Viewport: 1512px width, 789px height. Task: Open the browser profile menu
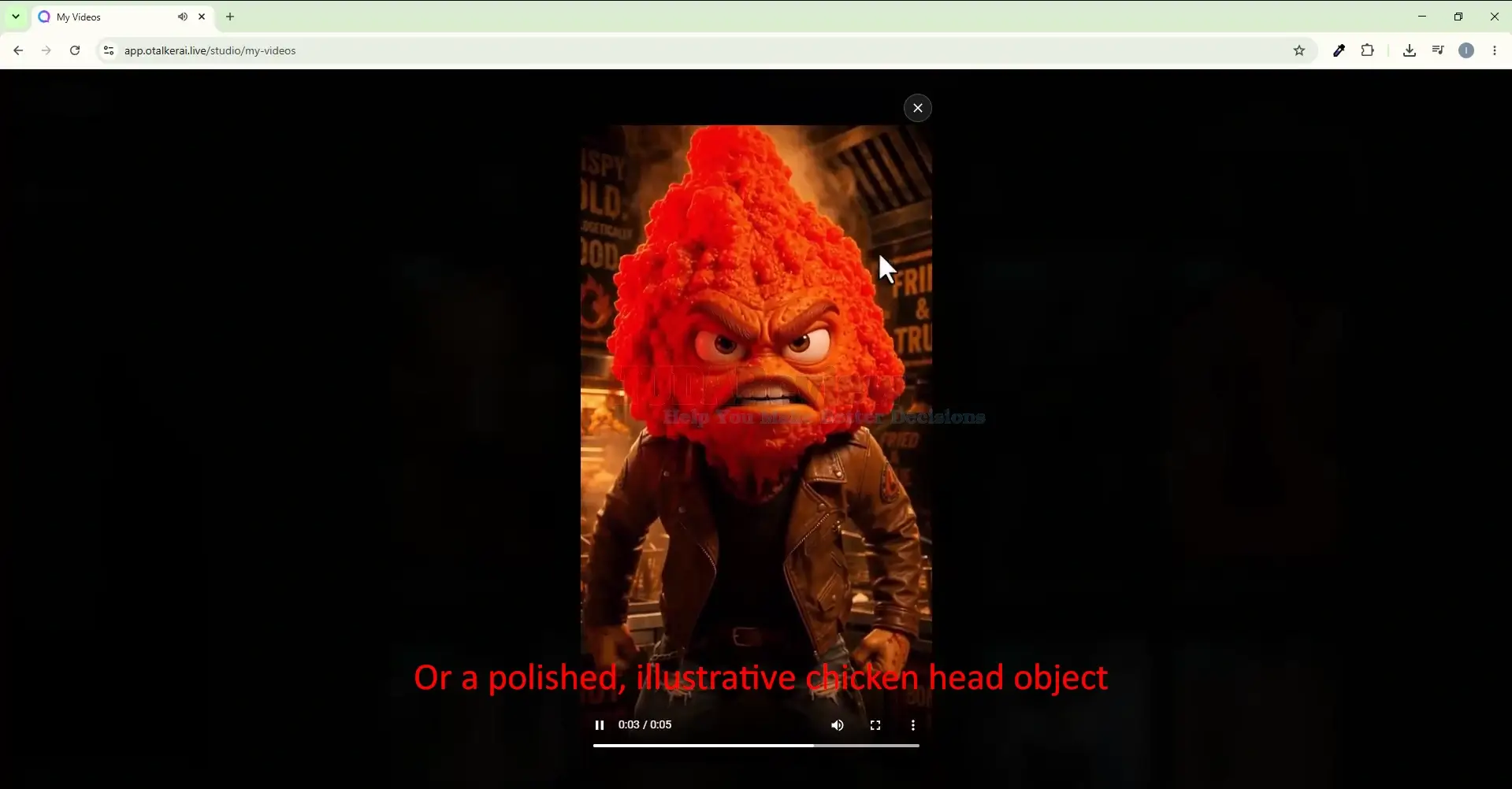1466,51
